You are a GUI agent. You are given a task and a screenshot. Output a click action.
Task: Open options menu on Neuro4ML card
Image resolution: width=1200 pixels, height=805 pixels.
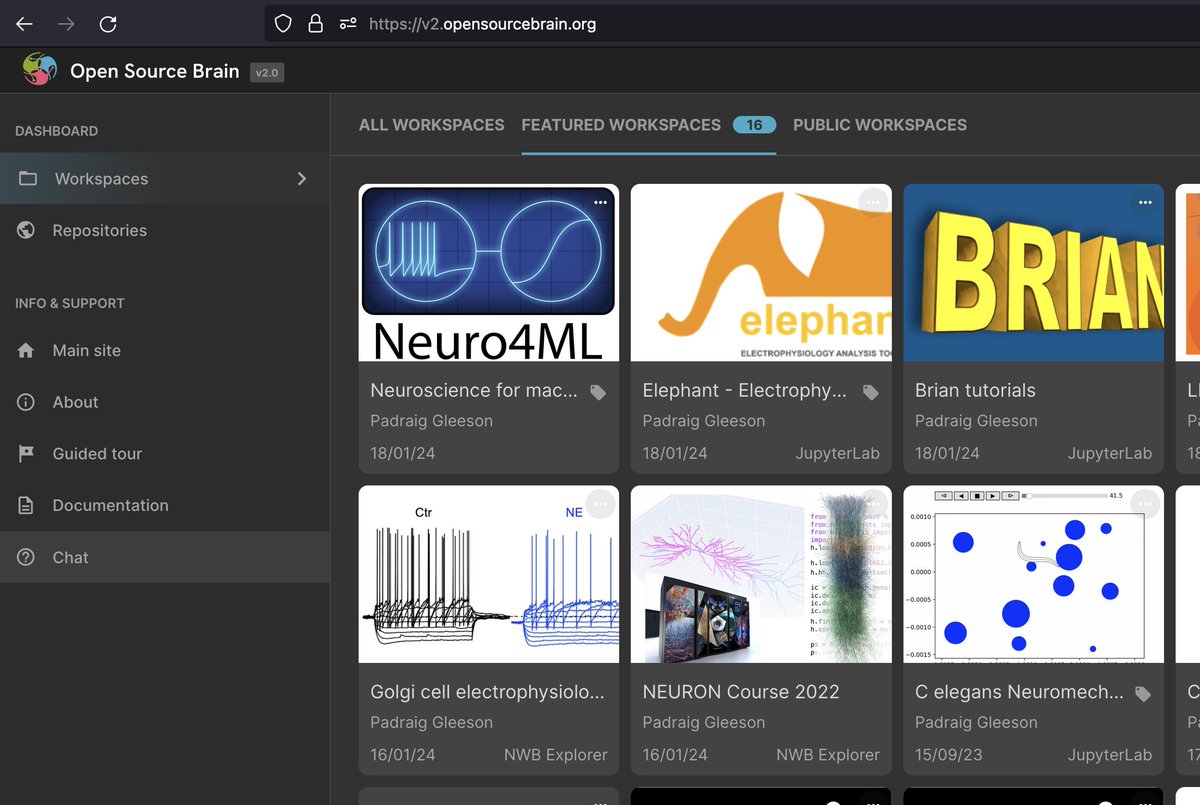click(x=600, y=202)
